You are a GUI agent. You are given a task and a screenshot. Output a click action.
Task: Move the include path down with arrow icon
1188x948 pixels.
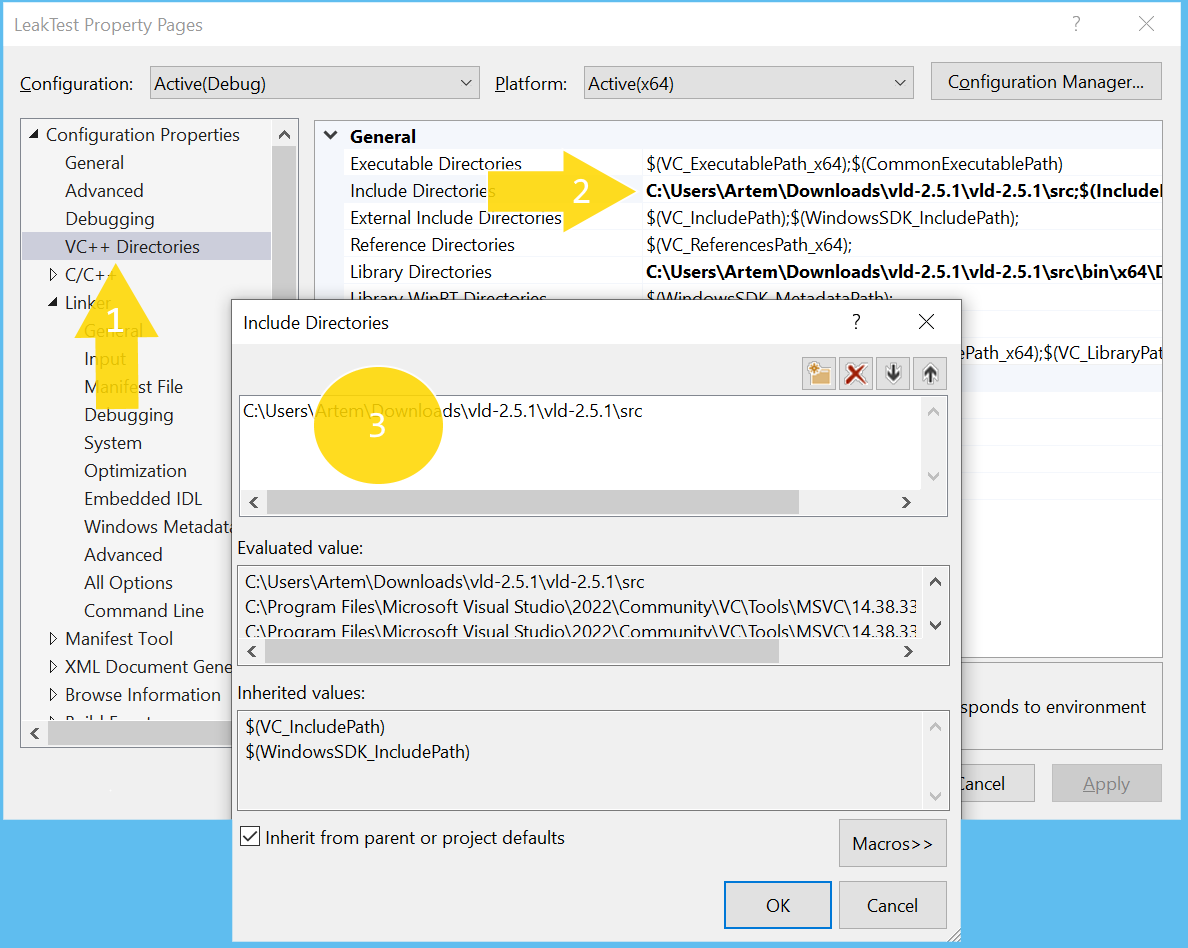tap(892, 373)
